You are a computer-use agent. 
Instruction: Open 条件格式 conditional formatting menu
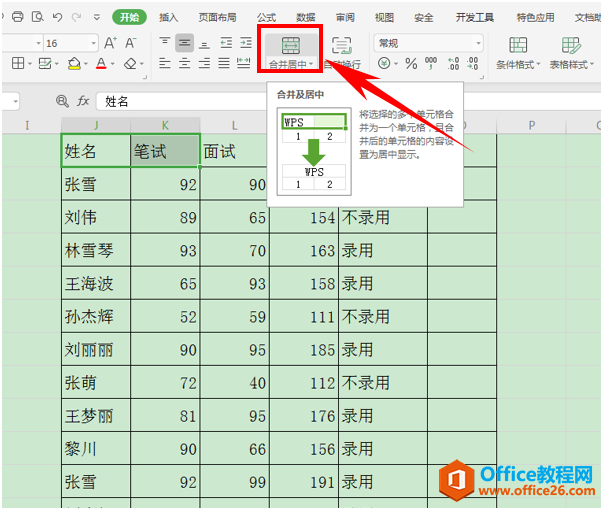coord(518,53)
